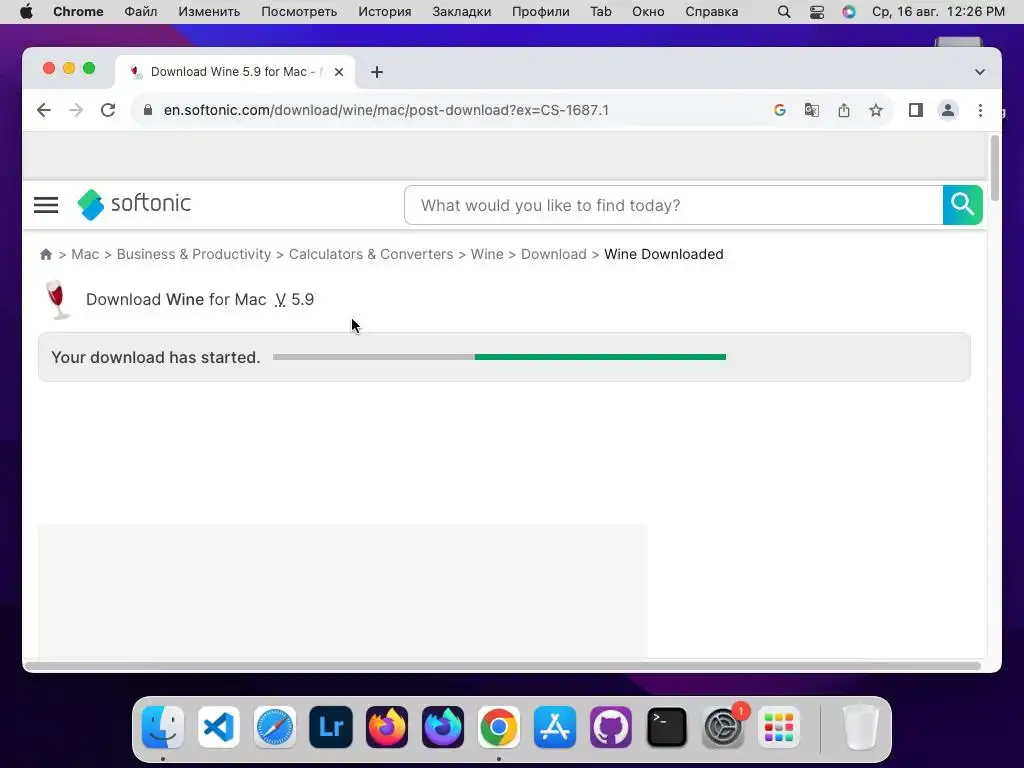Open Launchpad from the Dock

779,726
